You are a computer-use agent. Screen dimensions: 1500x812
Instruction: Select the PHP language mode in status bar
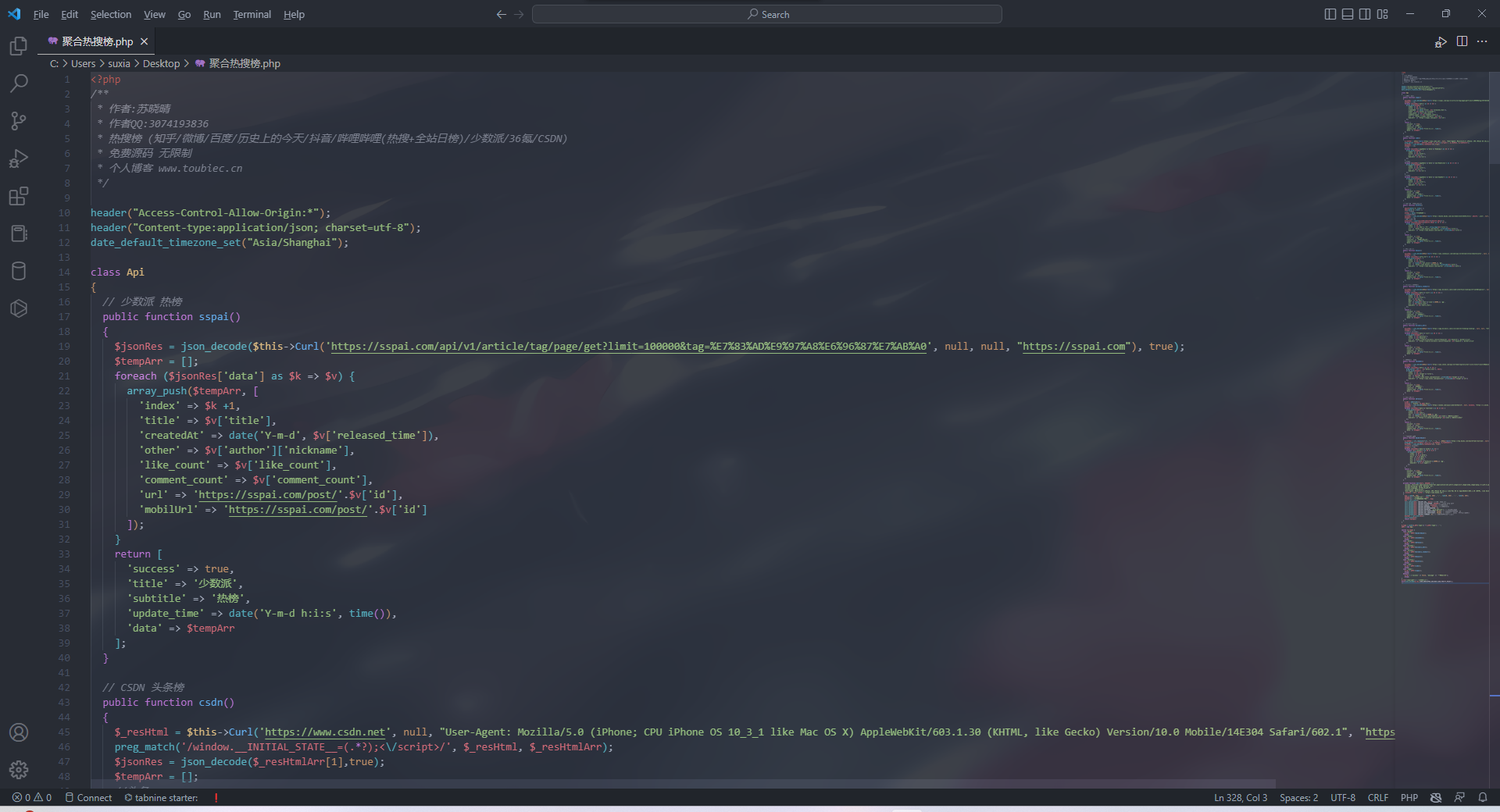1409,797
